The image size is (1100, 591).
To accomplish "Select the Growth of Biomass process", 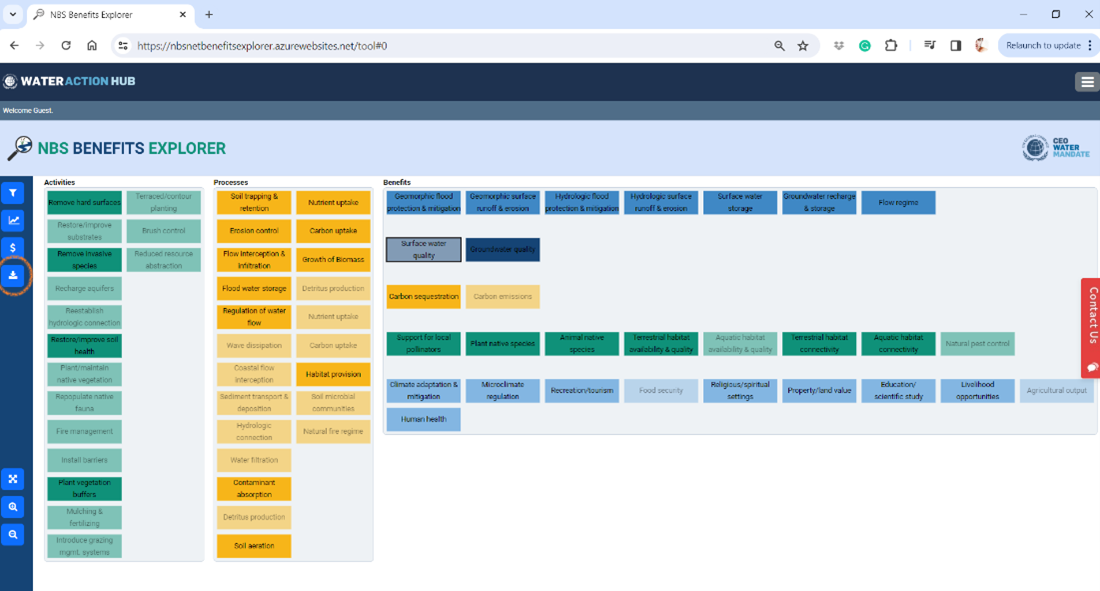I will click(333, 260).
